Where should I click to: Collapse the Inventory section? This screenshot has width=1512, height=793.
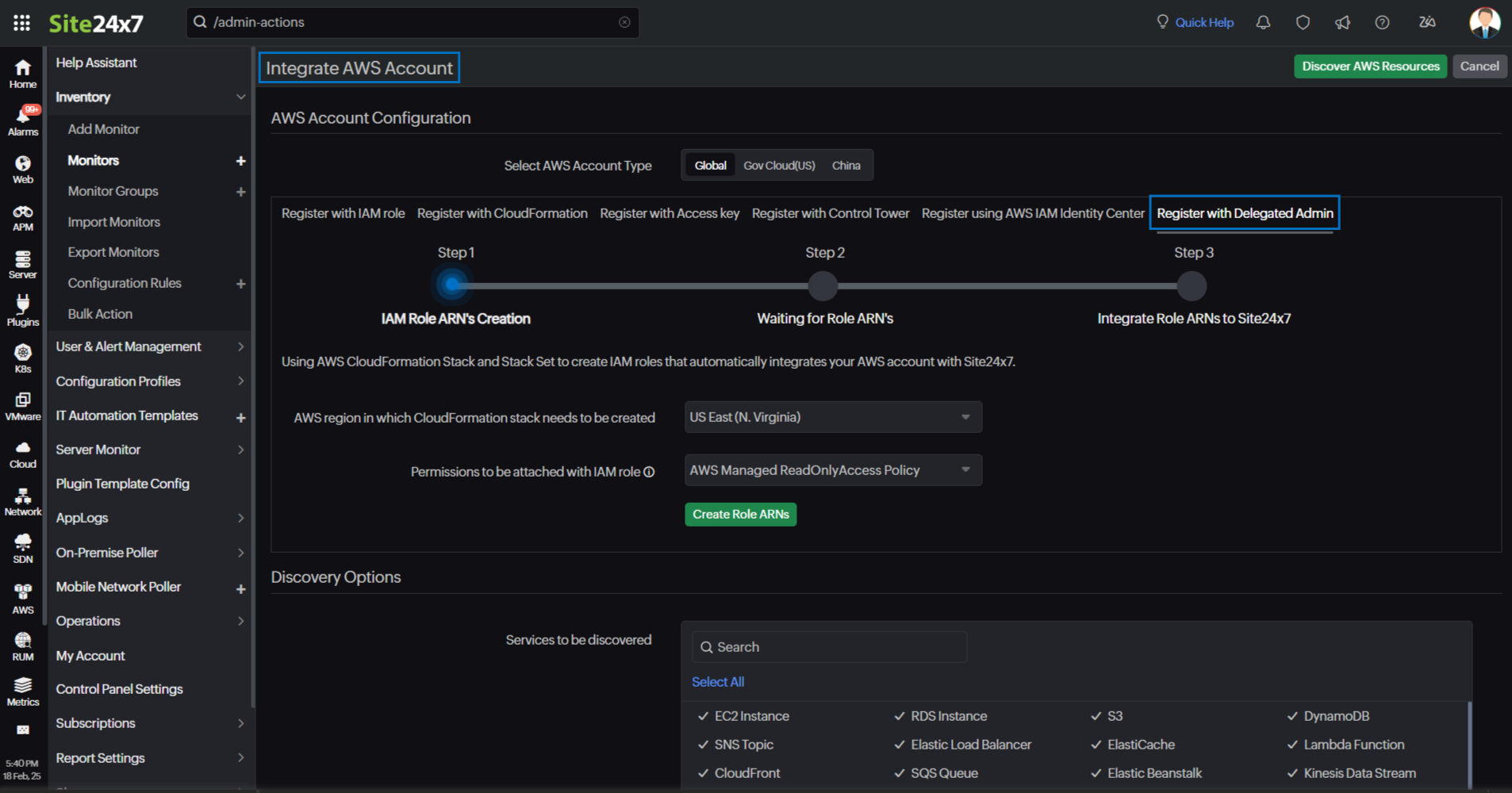click(x=240, y=97)
